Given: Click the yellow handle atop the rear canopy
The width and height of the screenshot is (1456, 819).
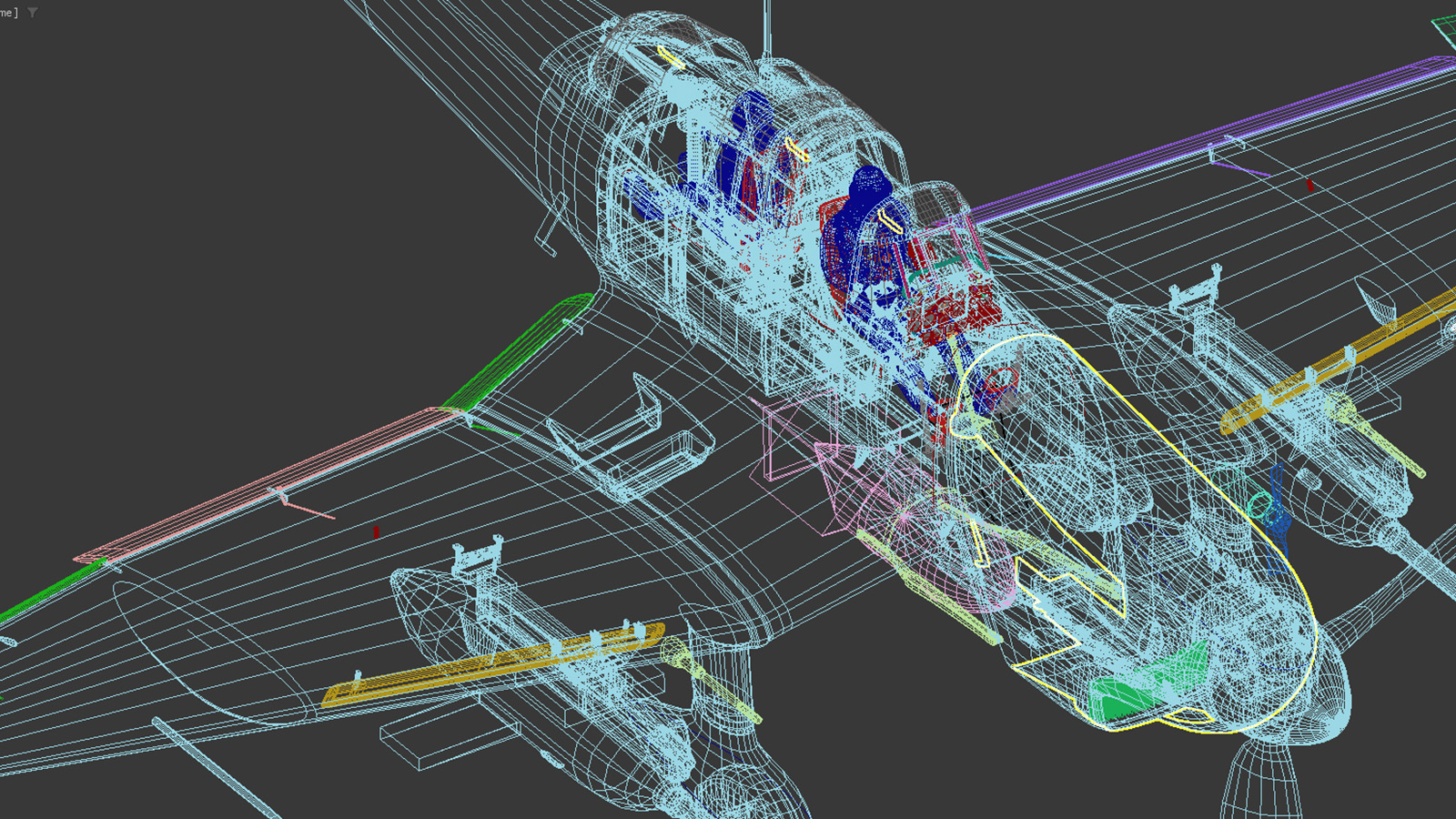Looking at the screenshot, I should coord(671,57).
